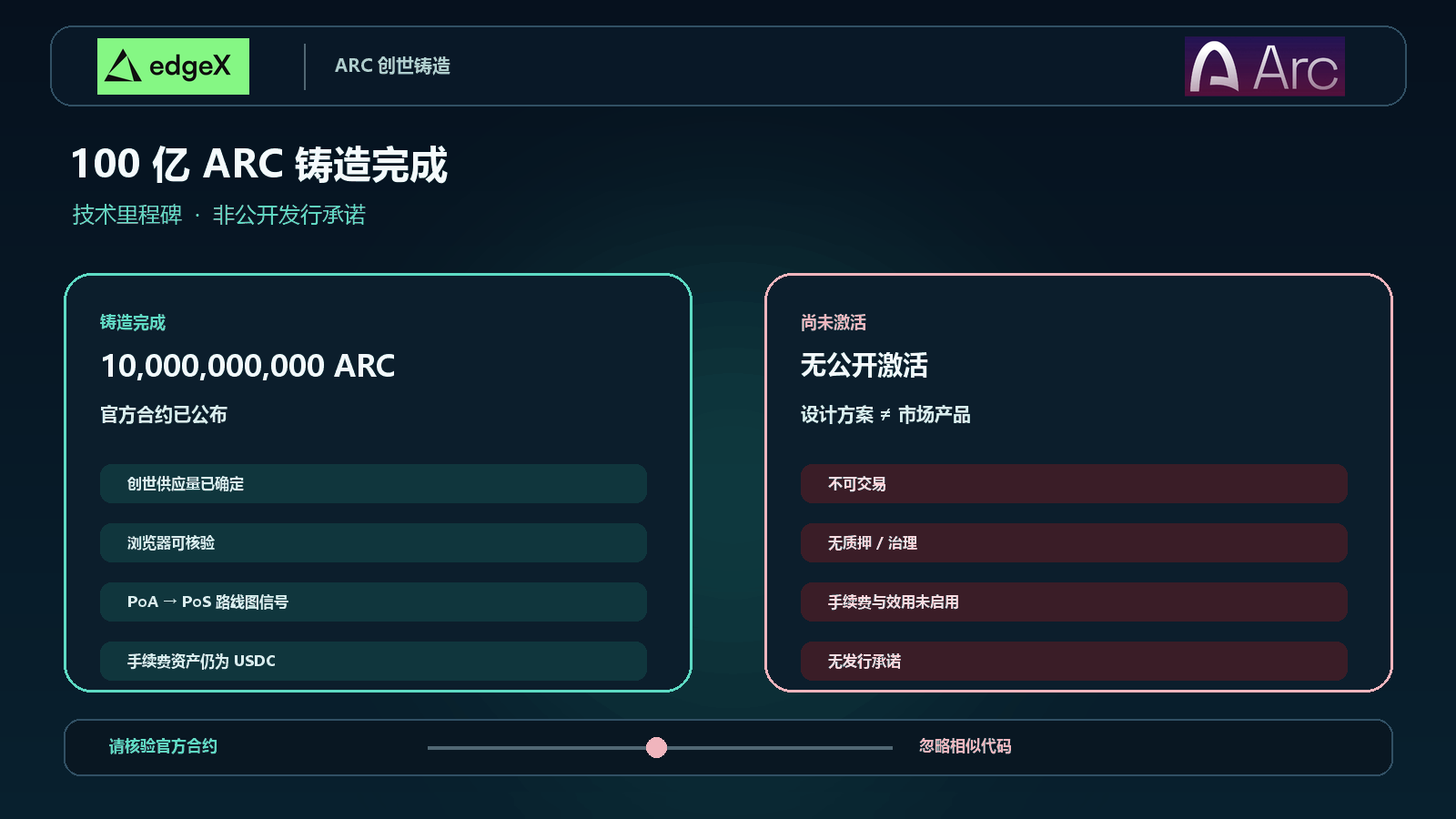Click the 10,000,000,000 ARC figure
Screen dimensions: 1456x819
(x=248, y=366)
